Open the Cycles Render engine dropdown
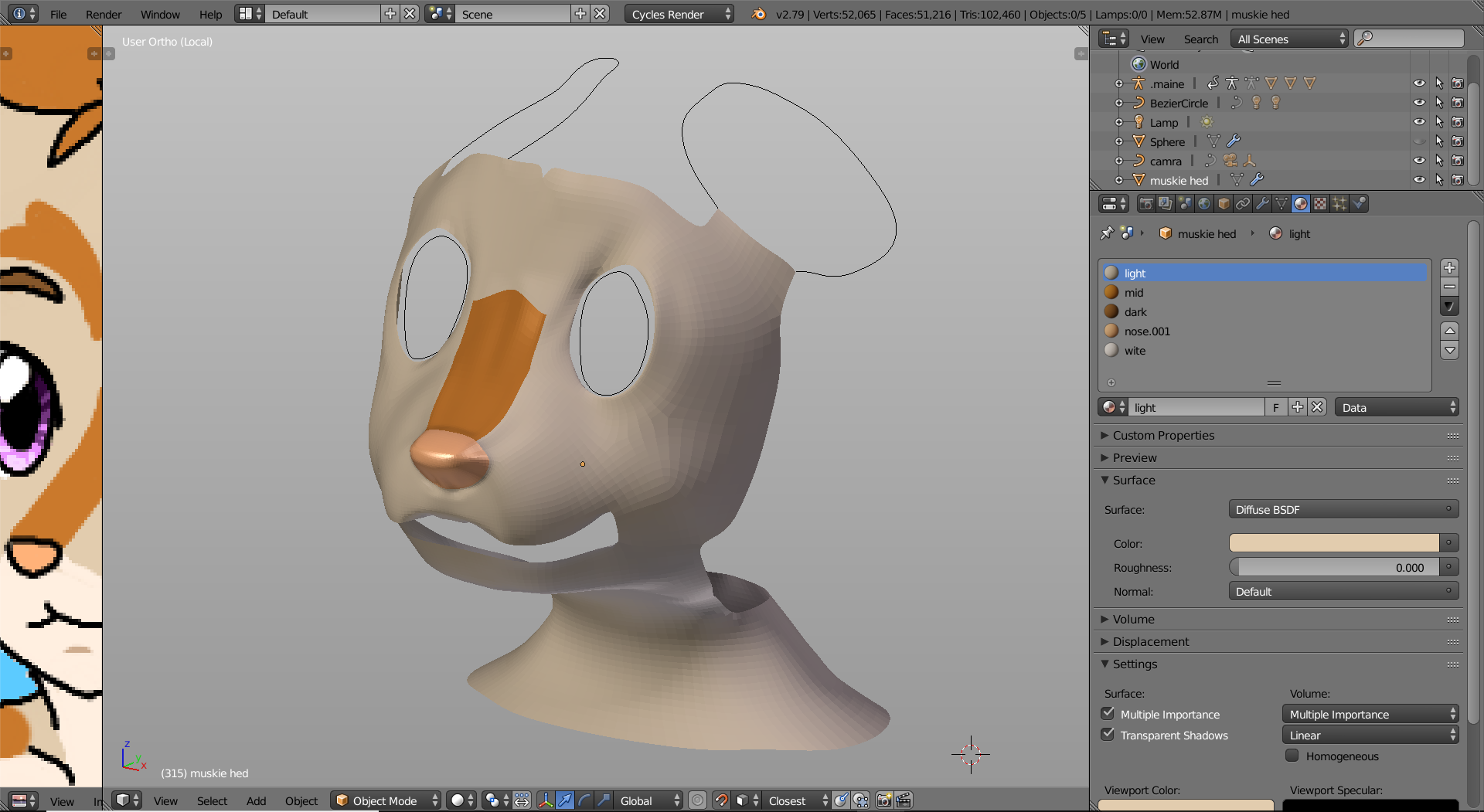The width and height of the screenshot is (1484, 812). 678,14
